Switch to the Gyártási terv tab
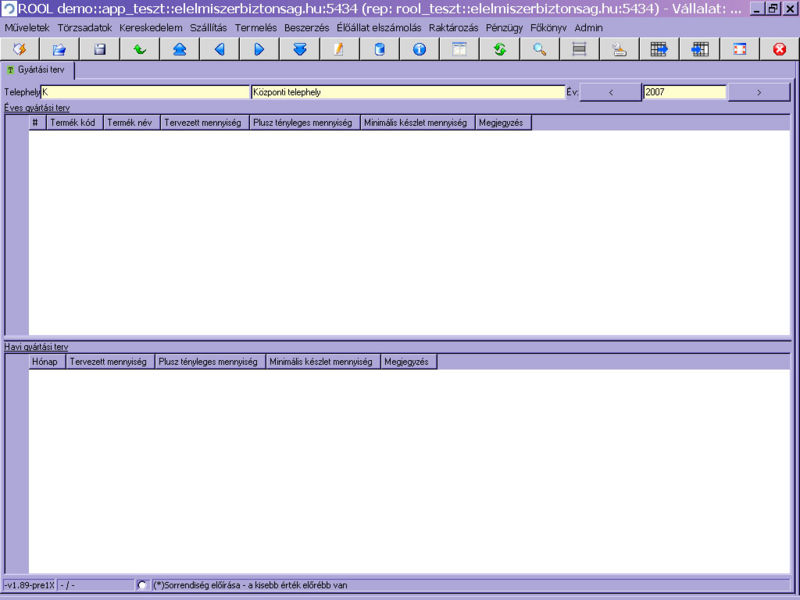Screen dimensions: 800x600 click(x=40, y=70)
